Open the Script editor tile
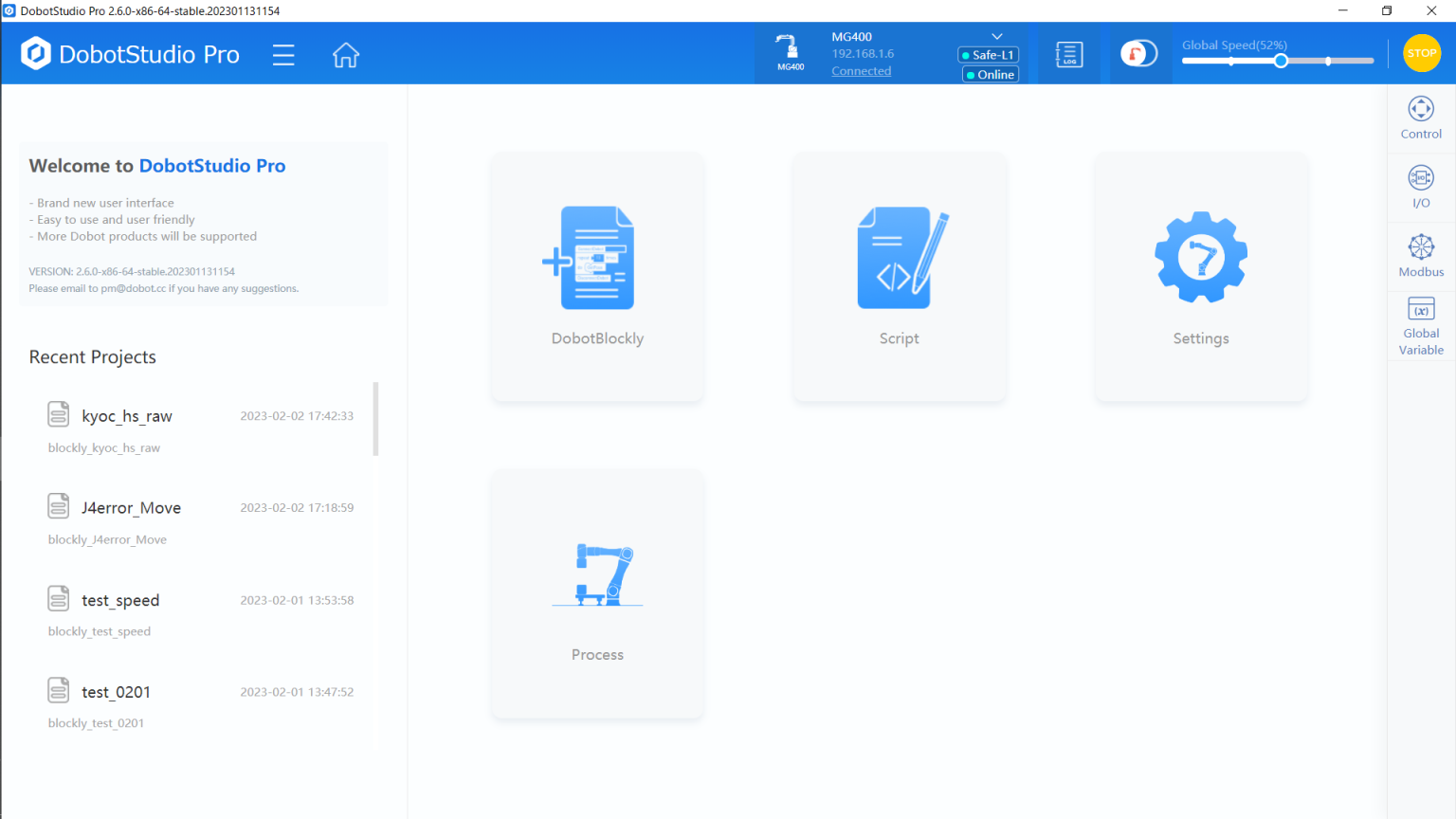 (899, 276)
